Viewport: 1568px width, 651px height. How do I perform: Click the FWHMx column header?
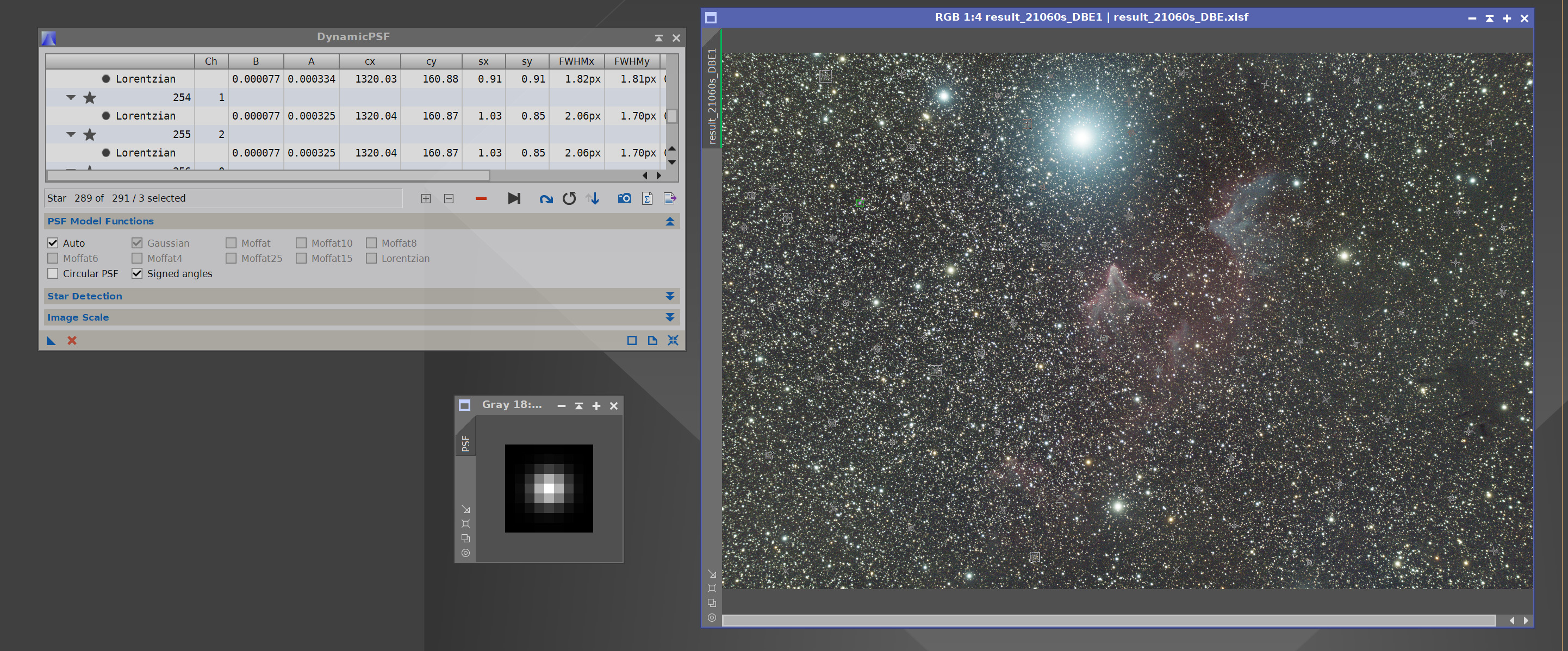(576, 61)
